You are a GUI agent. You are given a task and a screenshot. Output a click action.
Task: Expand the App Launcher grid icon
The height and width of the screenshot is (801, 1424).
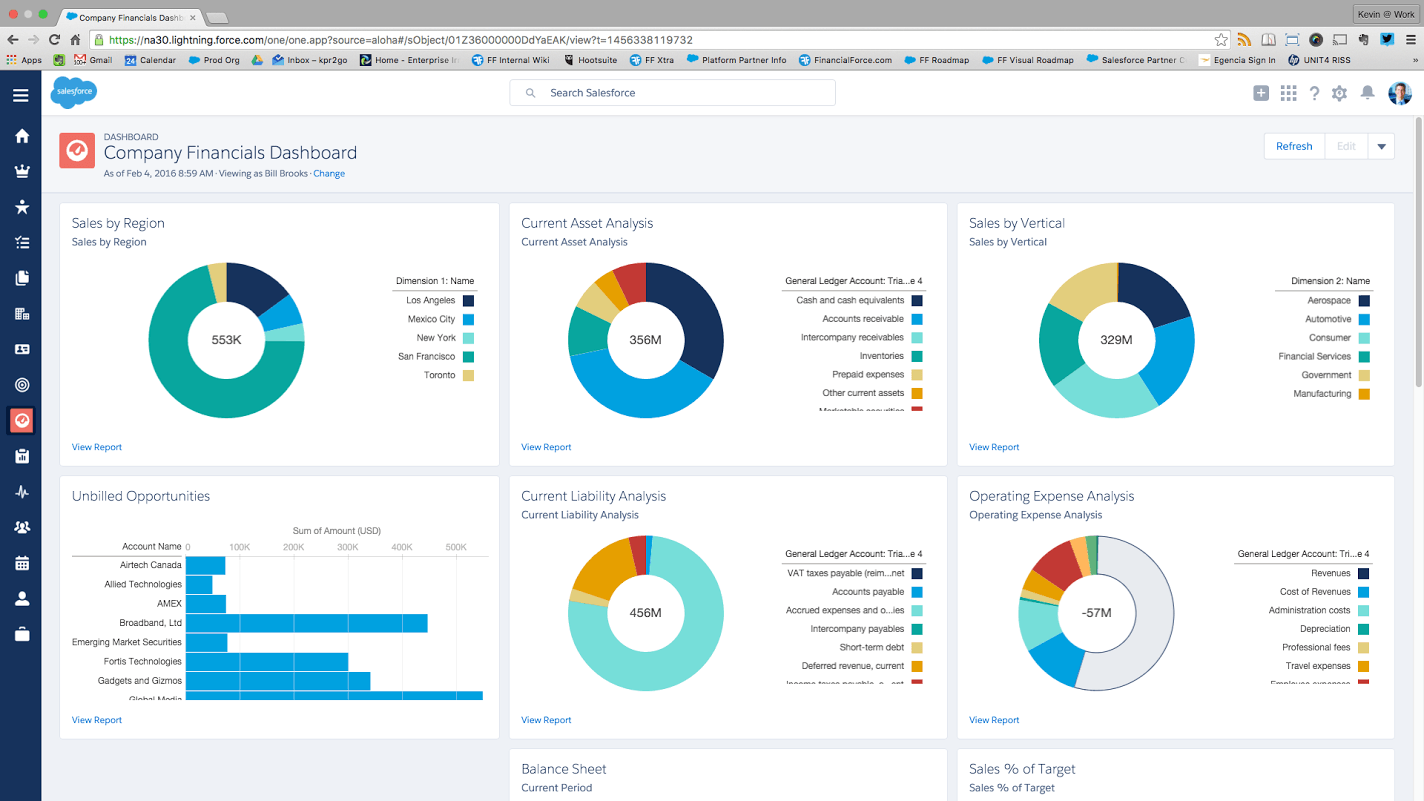(x=1288, y=92)
